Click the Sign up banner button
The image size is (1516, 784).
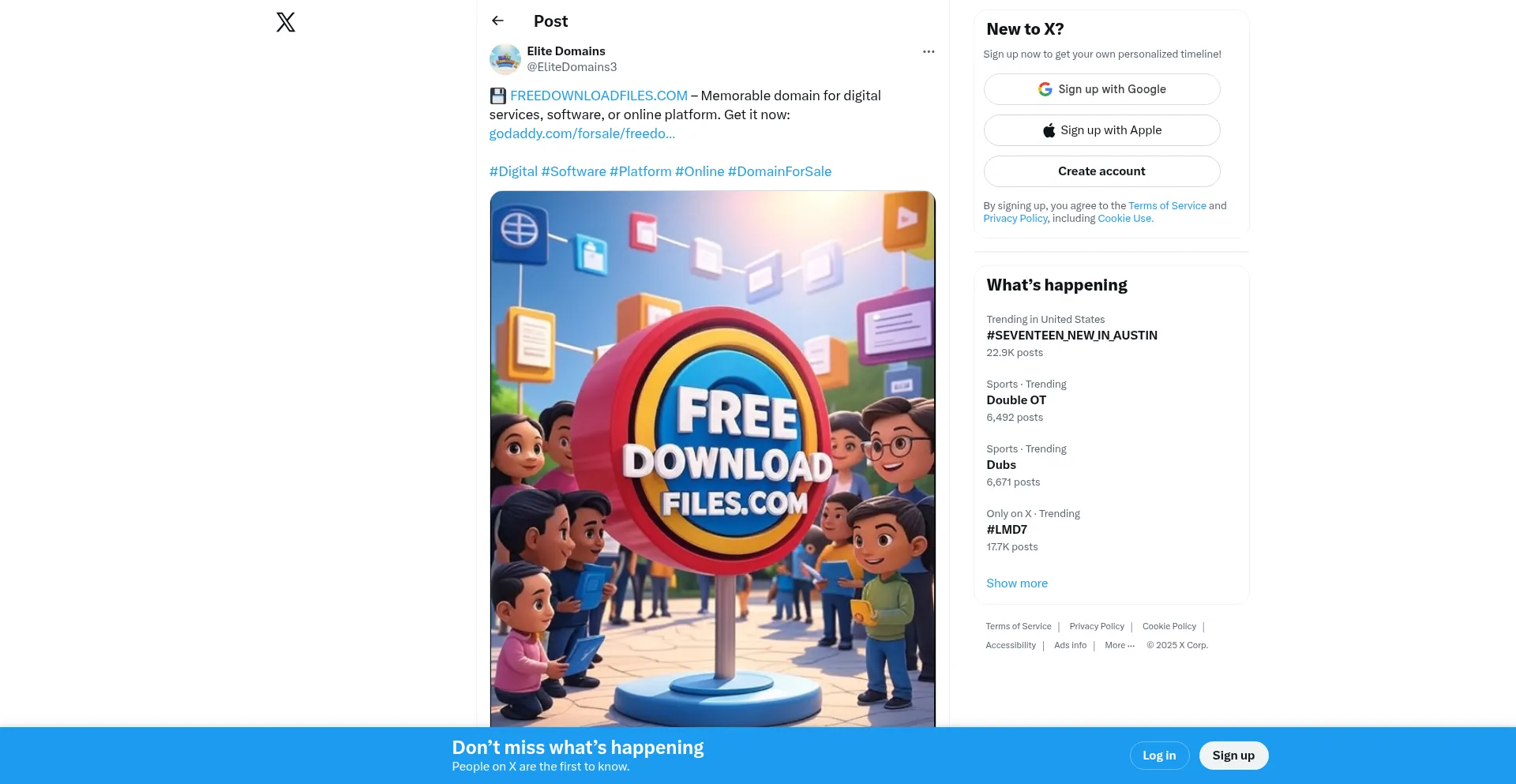click(1233, 756)
